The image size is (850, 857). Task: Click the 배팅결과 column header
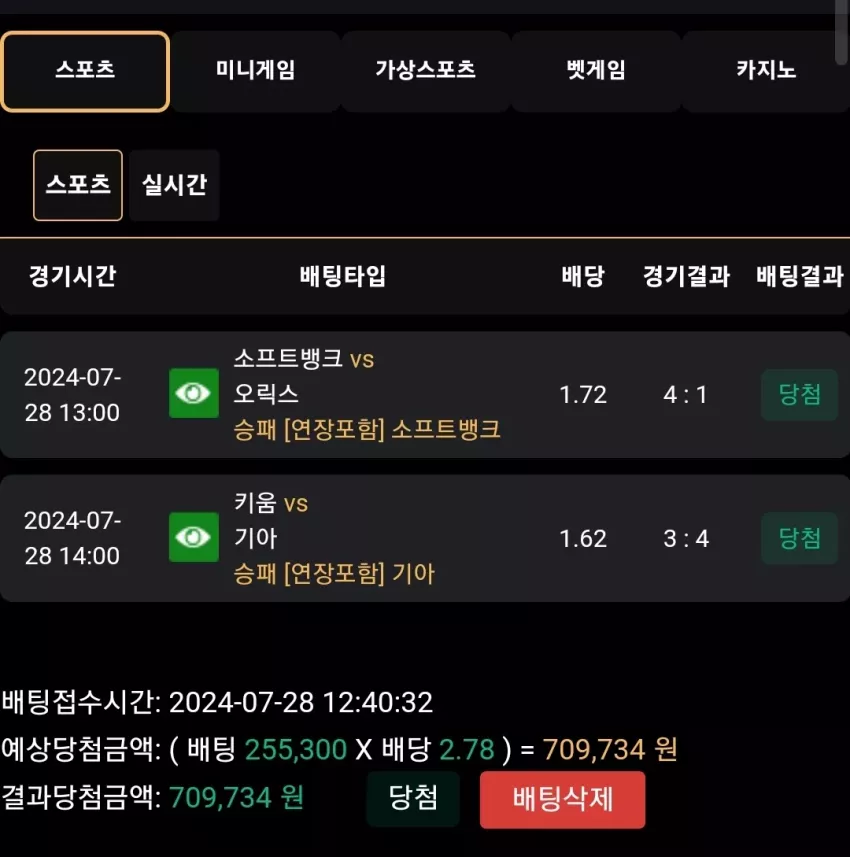(800, 276)
